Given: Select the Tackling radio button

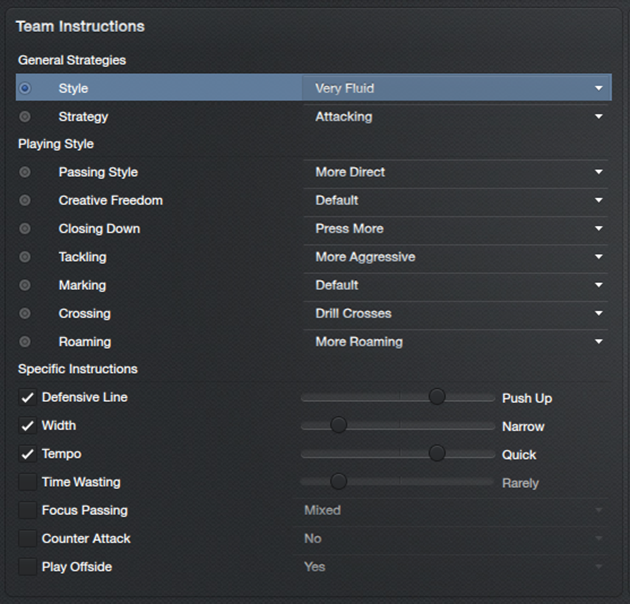Looking at the screenshot, I should (x=25, y=257).
